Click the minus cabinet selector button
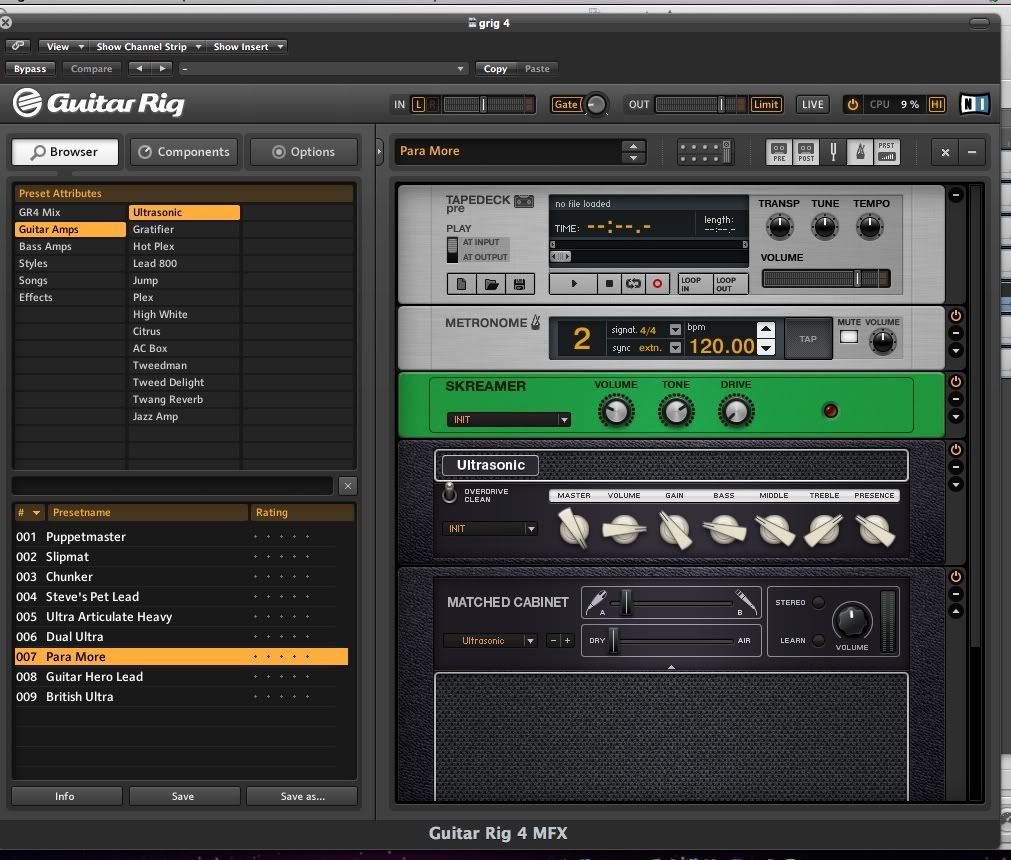Screen dimensions: 1011x860 pyautogui.click(x=553, y=640)
